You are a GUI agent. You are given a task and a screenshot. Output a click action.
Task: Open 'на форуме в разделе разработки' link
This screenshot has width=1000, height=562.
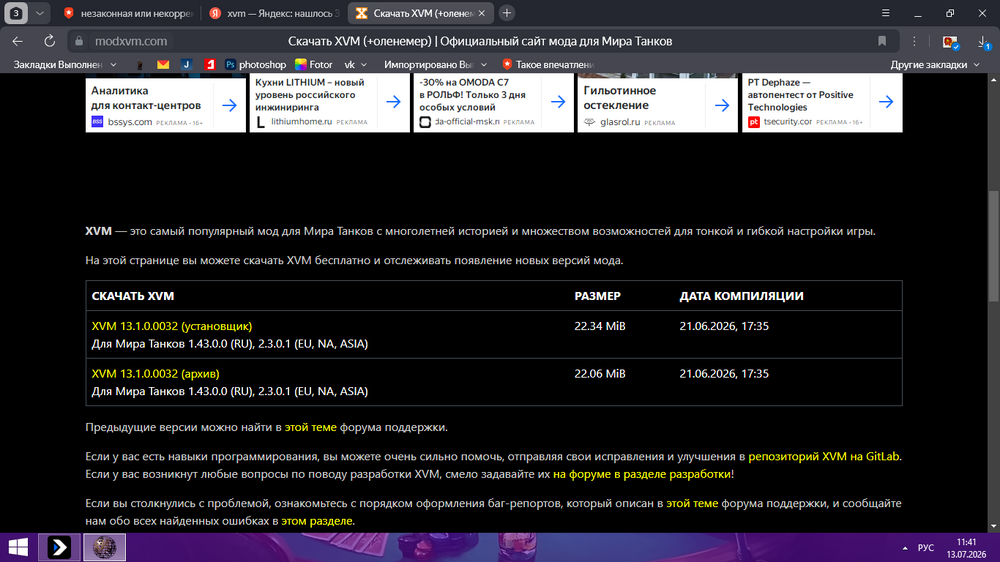coord(642,475)
